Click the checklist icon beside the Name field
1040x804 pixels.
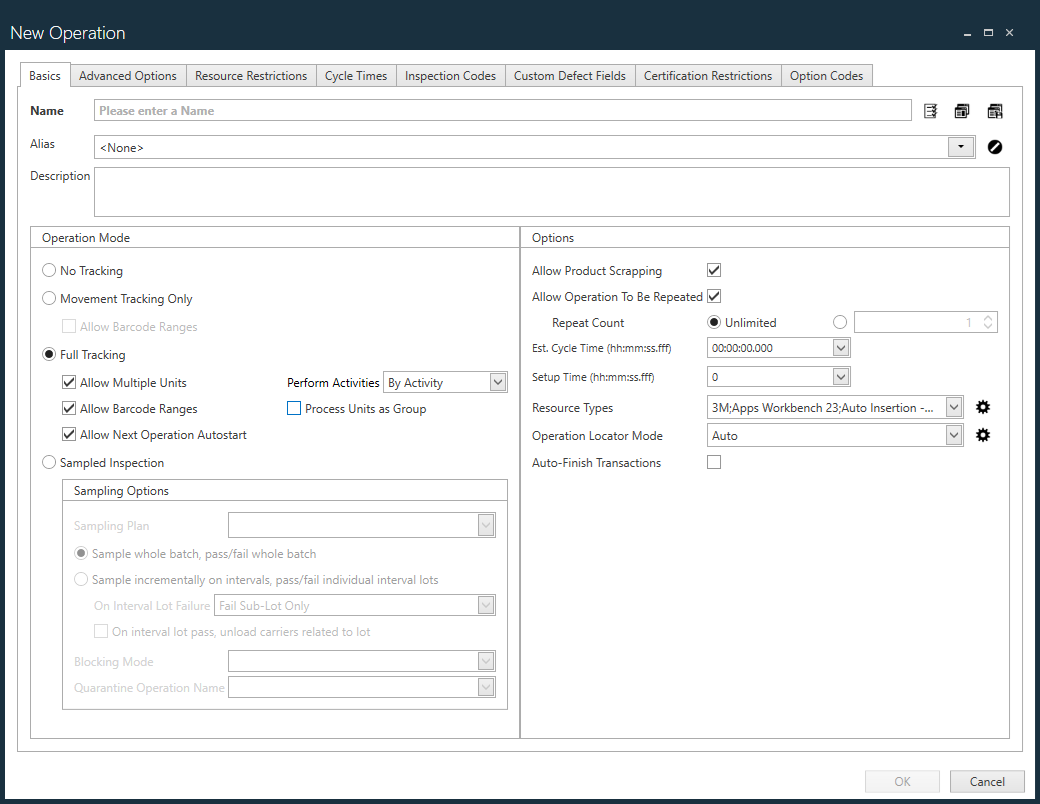click(x=931, y=111)
